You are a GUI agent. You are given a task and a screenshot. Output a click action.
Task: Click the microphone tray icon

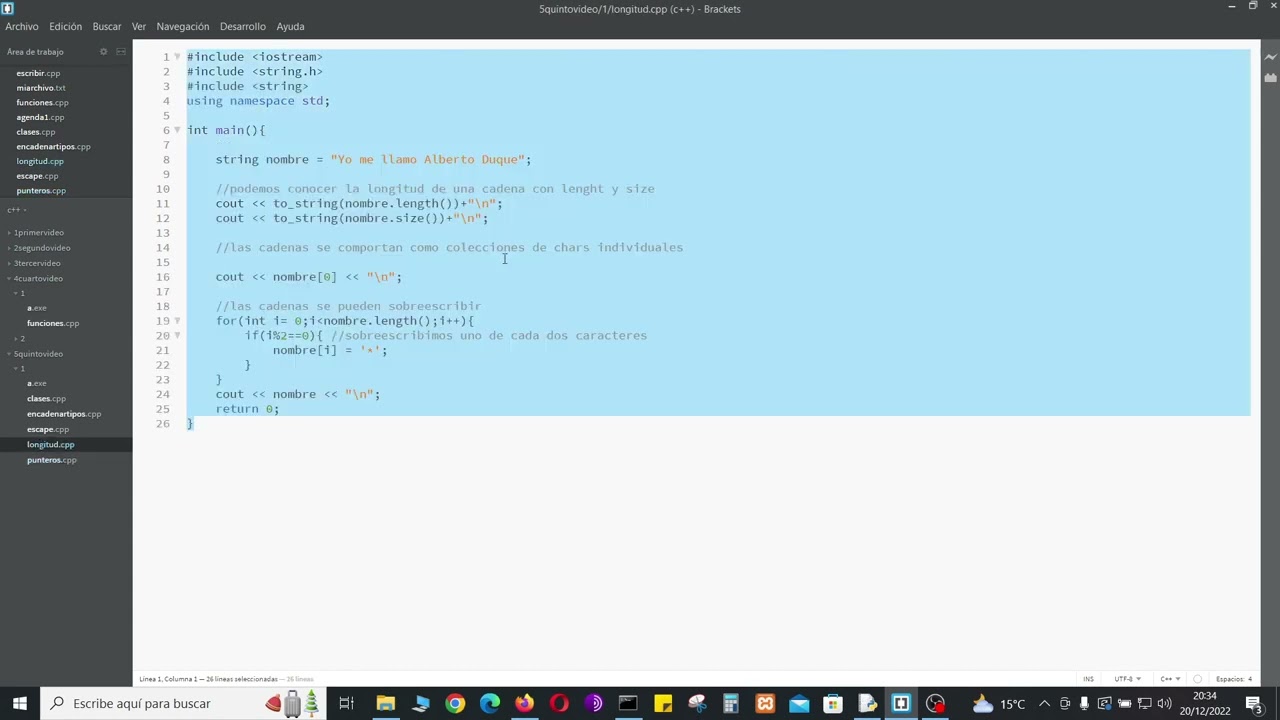tap(1085, 703)
